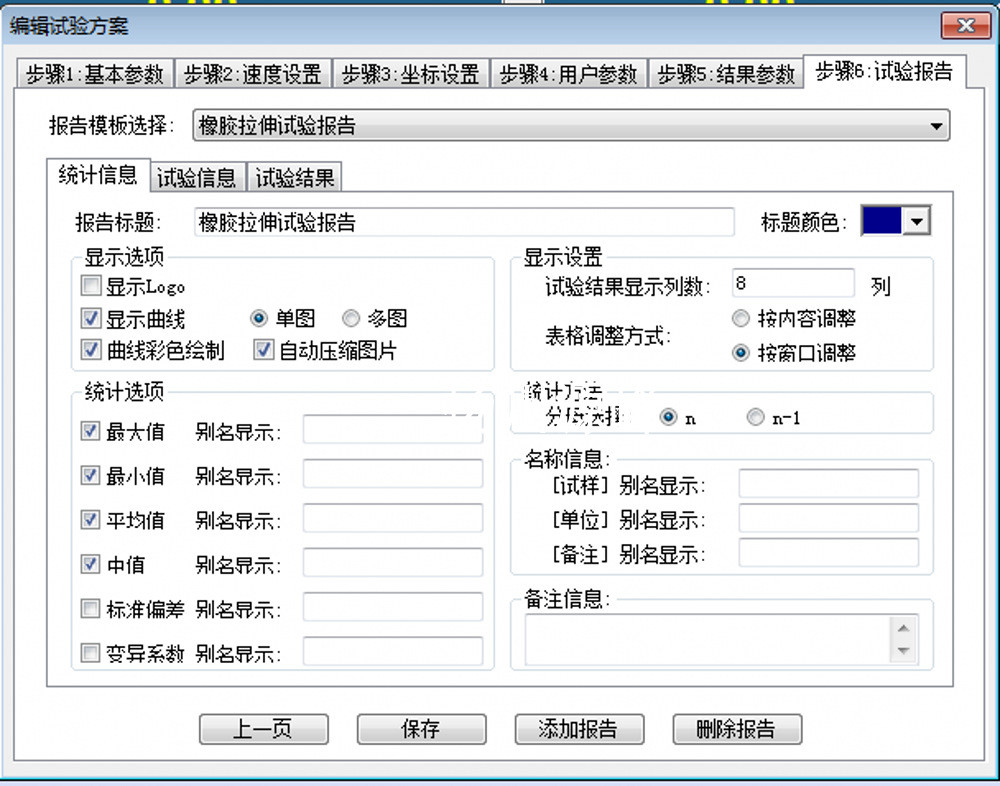
Task: Click the dark blue 标题颜色 swatch
Action: pos(881,222)
